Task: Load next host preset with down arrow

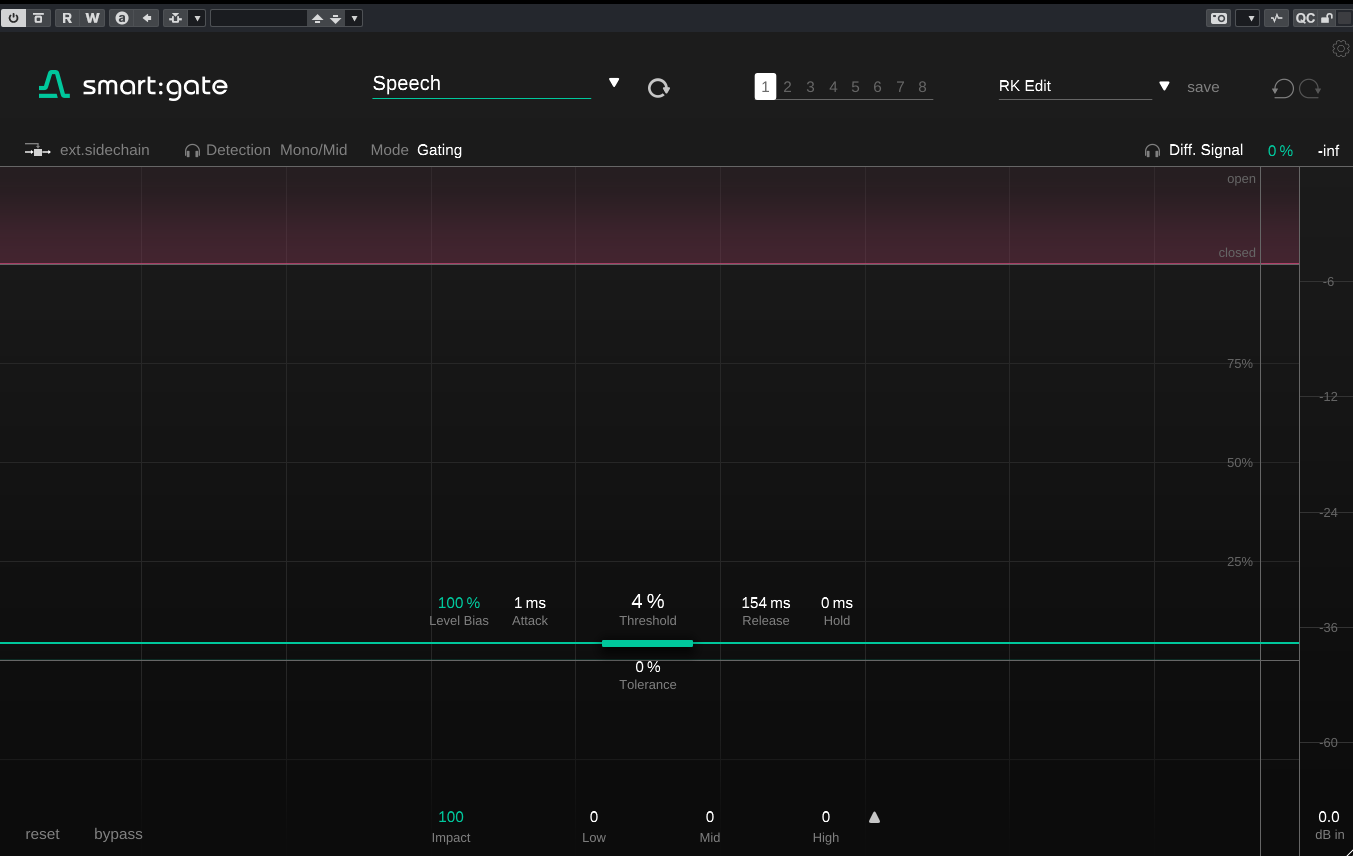Action: [x=336, y=18]
